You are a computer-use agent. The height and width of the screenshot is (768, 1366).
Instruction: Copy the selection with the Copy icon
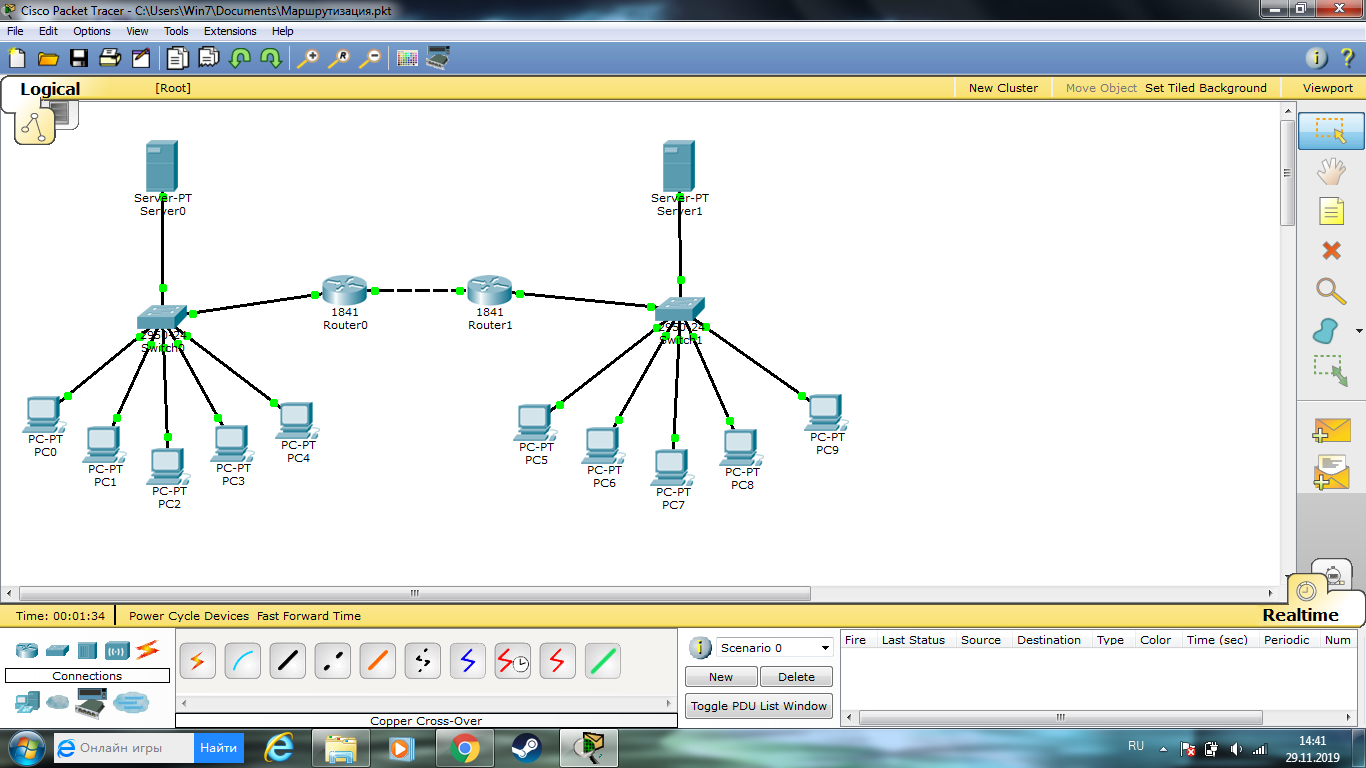[178, 58]
